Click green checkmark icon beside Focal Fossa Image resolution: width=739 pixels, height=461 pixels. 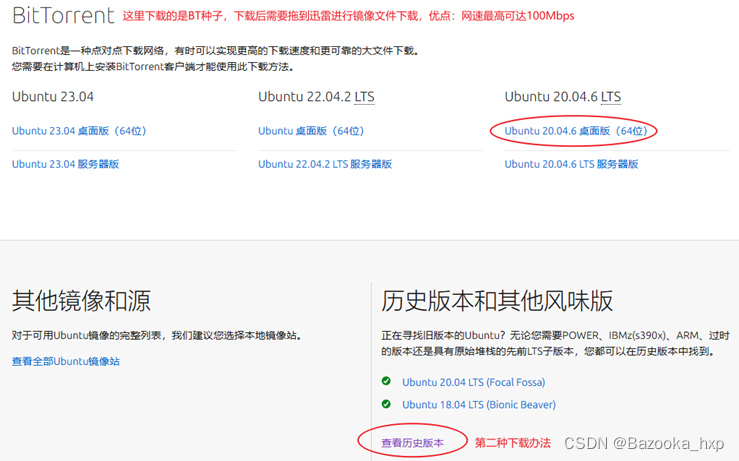coord(386,381)
